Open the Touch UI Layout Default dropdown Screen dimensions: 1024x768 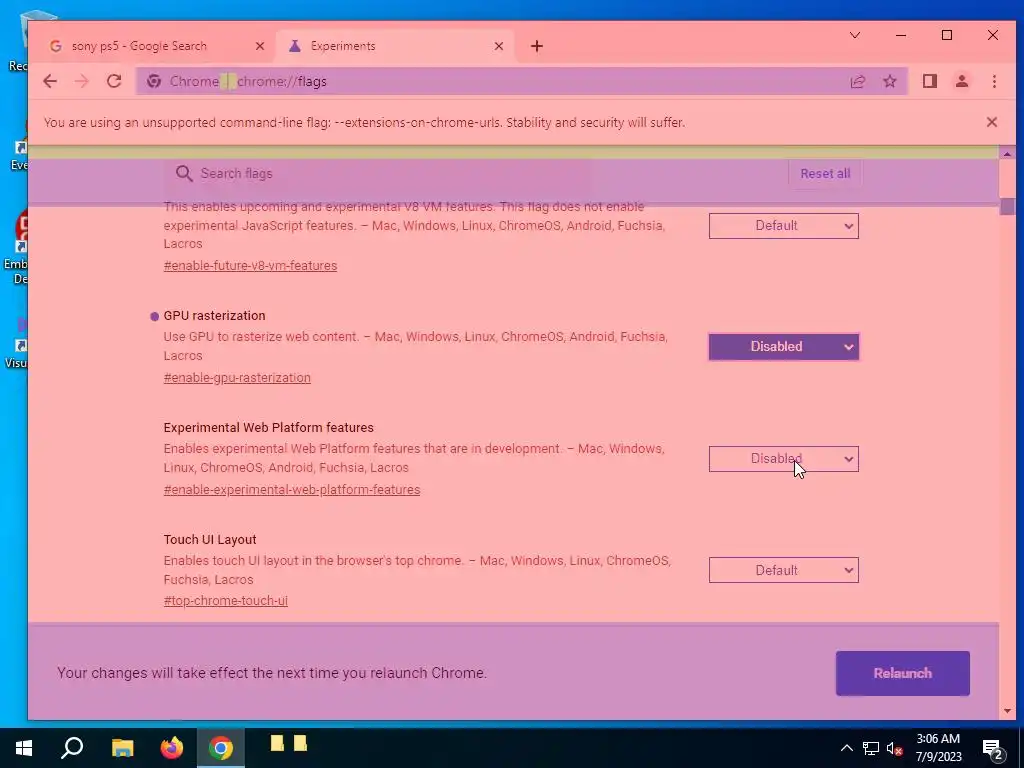pyautogui.click(x=784, y=570)
